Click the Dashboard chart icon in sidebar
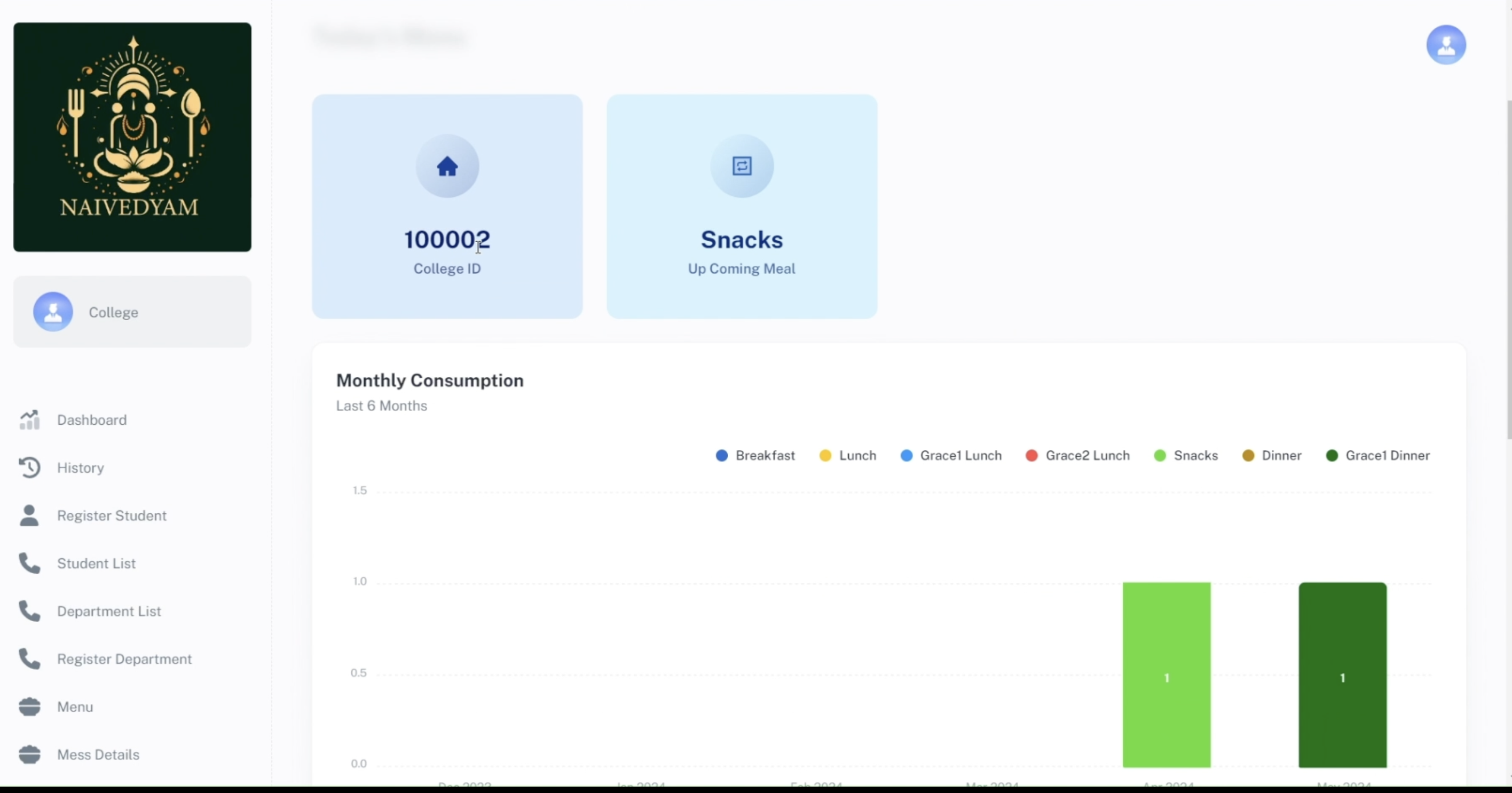Image resolution: width=1512 pixels, height=793 pixels. click(x=29, y=420)
